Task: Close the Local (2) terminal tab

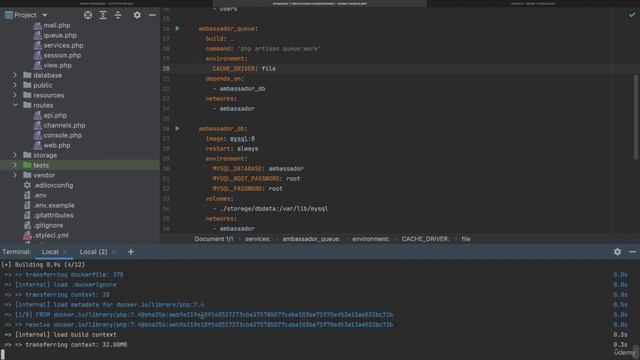Action: coord(114,252)
